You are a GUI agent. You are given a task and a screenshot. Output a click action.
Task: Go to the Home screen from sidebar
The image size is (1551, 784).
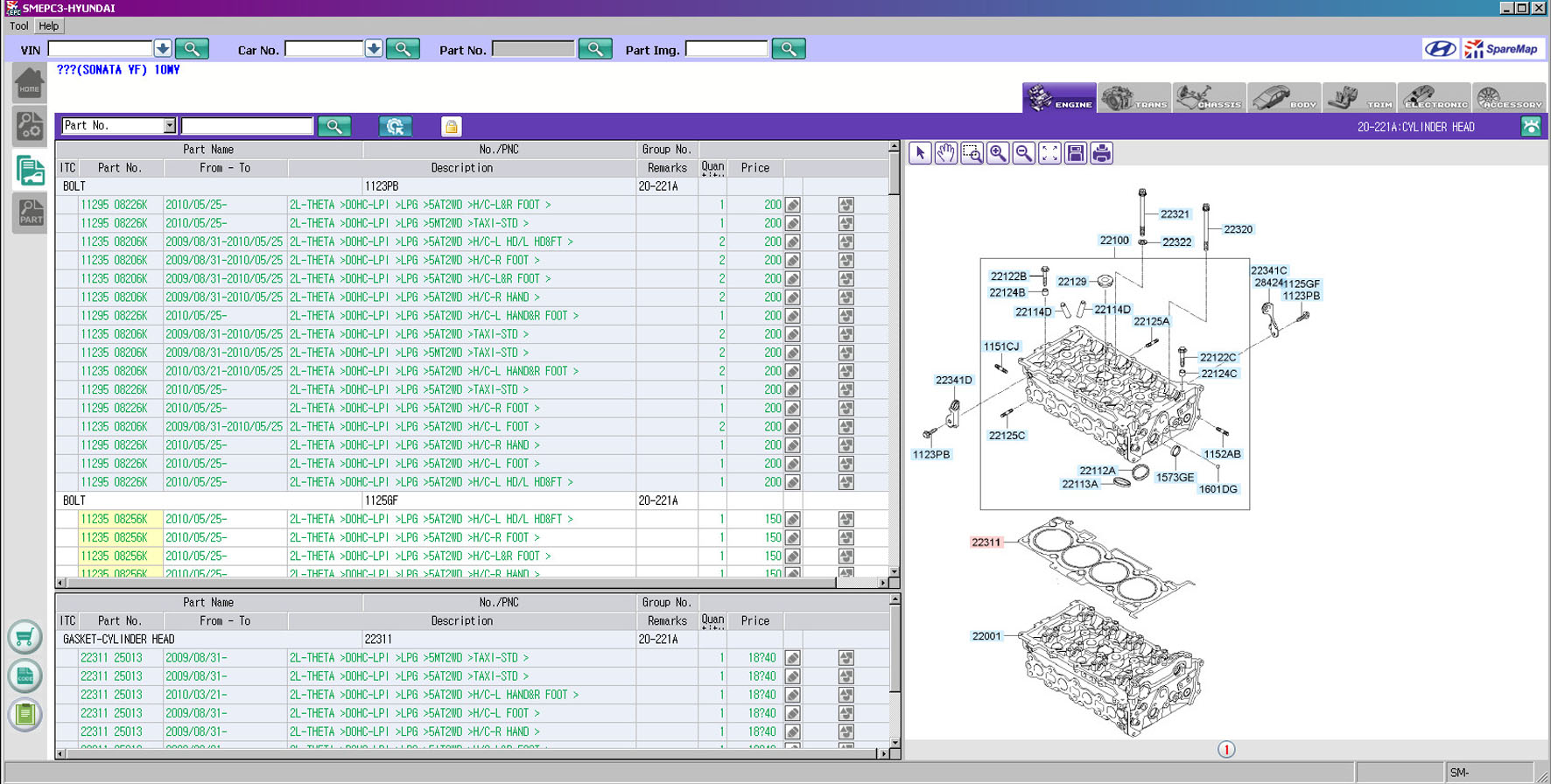tap(29, 84)
